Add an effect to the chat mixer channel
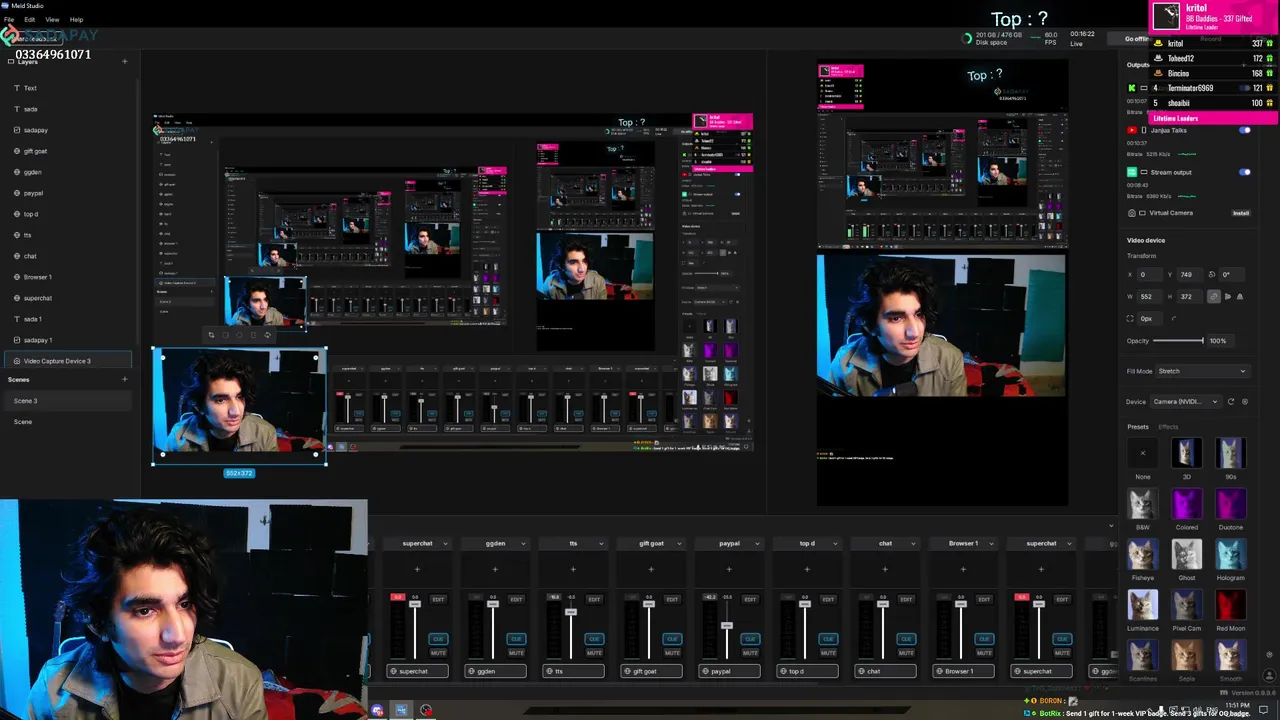1280x720 pixels. [885, 570]
